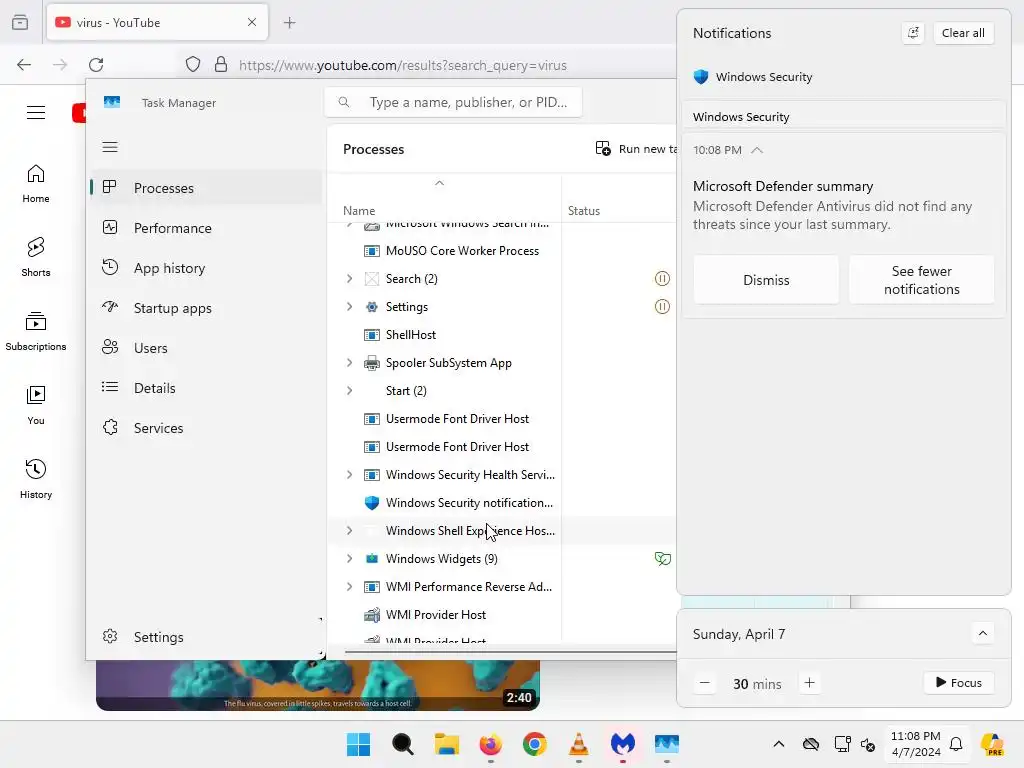1024x768 pixels.
Task: Click Windows Security shield in notifications
Action: pos(701,77)
